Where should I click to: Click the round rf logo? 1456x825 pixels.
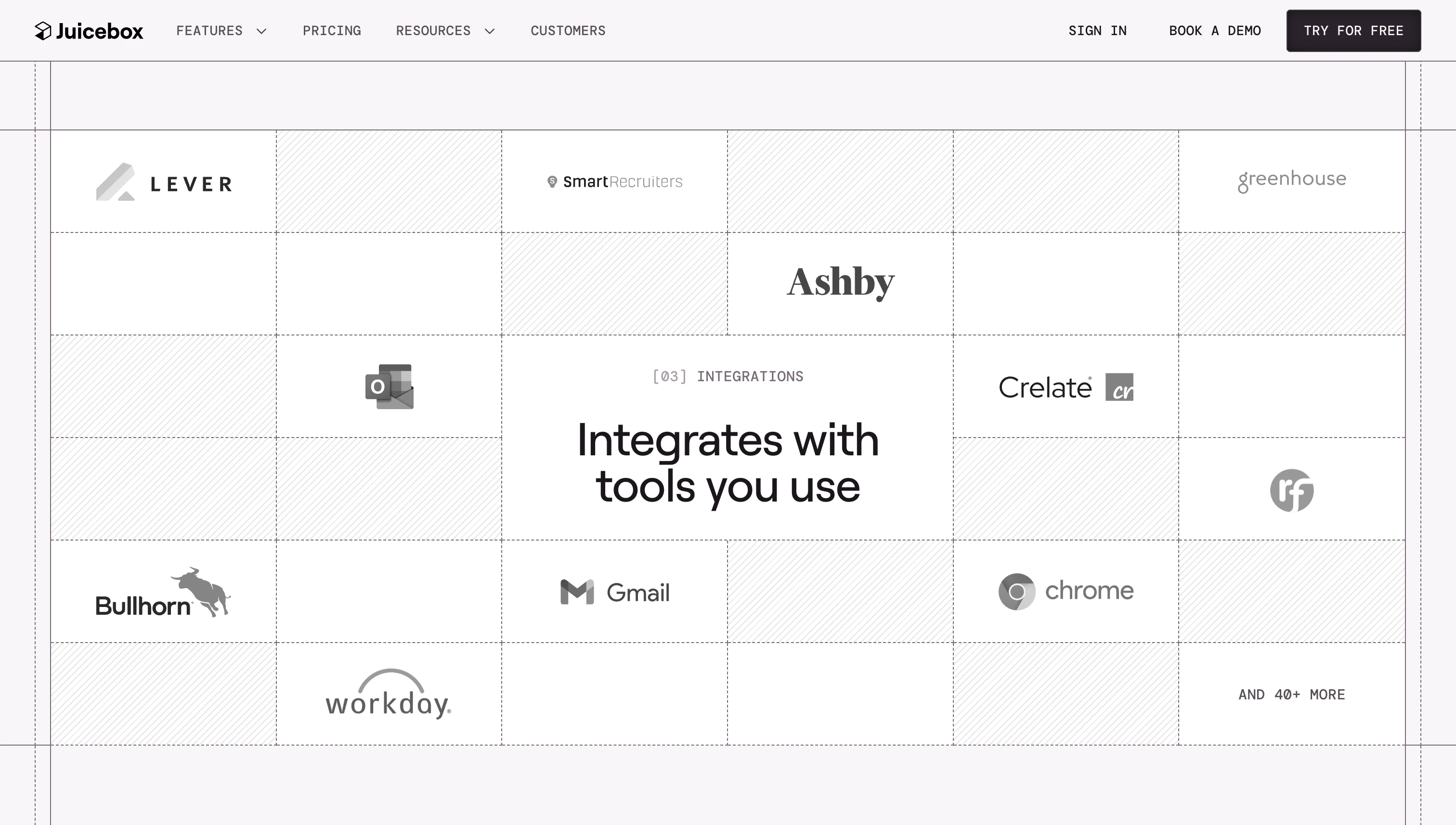pyautogui.click(x=1292, y=490)
